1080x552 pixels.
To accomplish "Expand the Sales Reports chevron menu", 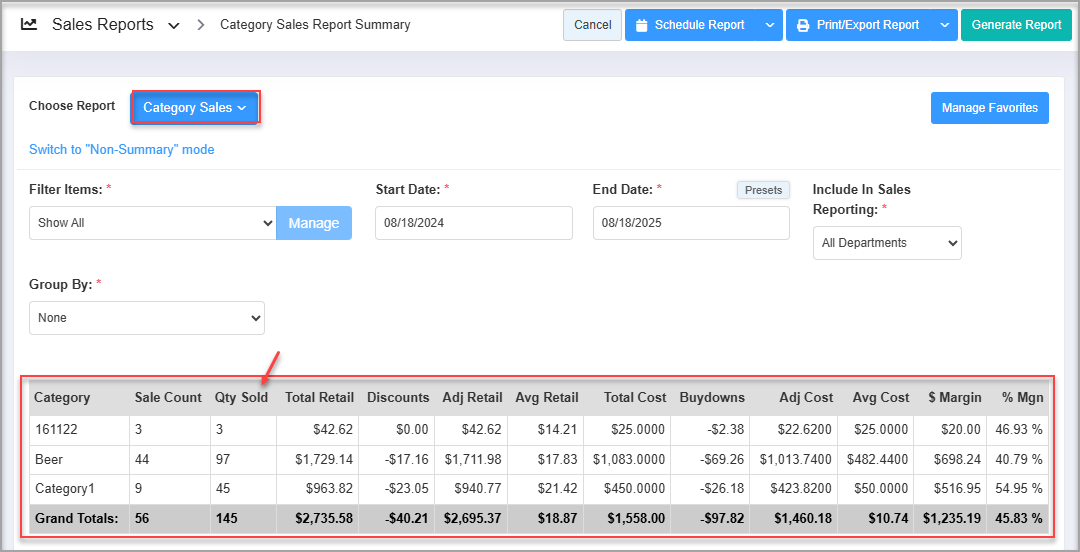I will [174, 25].
